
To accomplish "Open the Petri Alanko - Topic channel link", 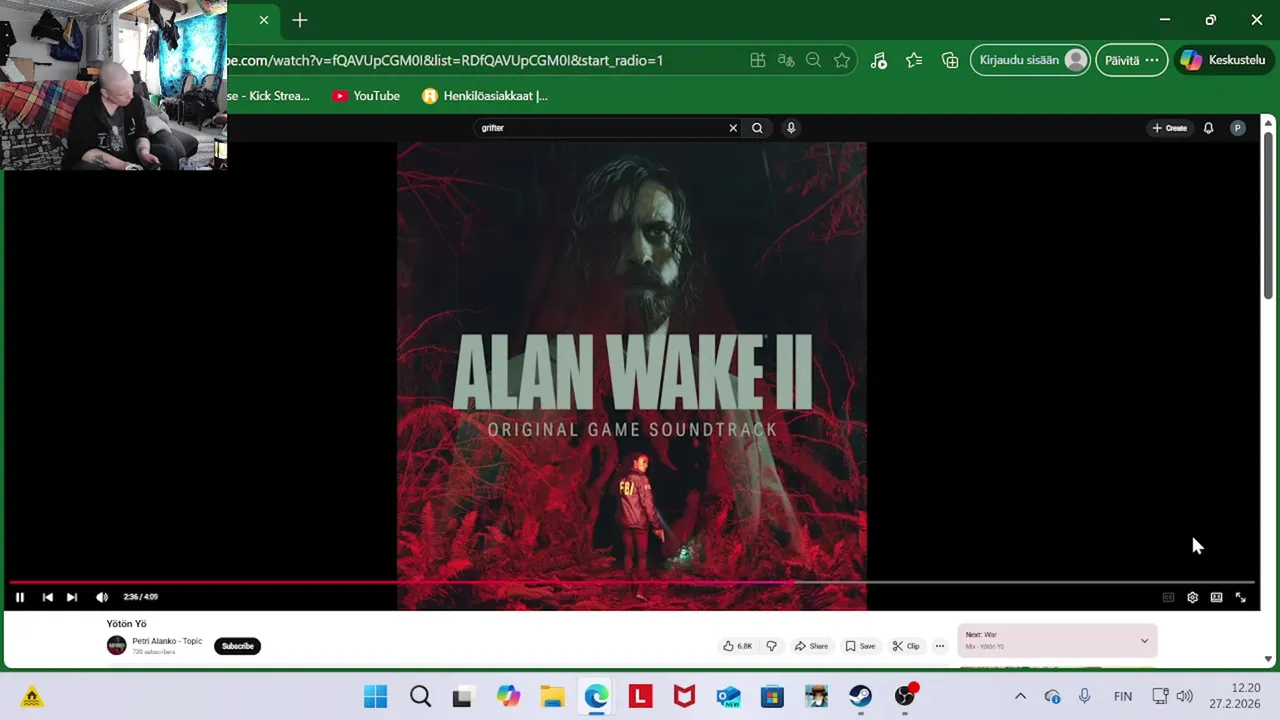I will coord(167,641).
